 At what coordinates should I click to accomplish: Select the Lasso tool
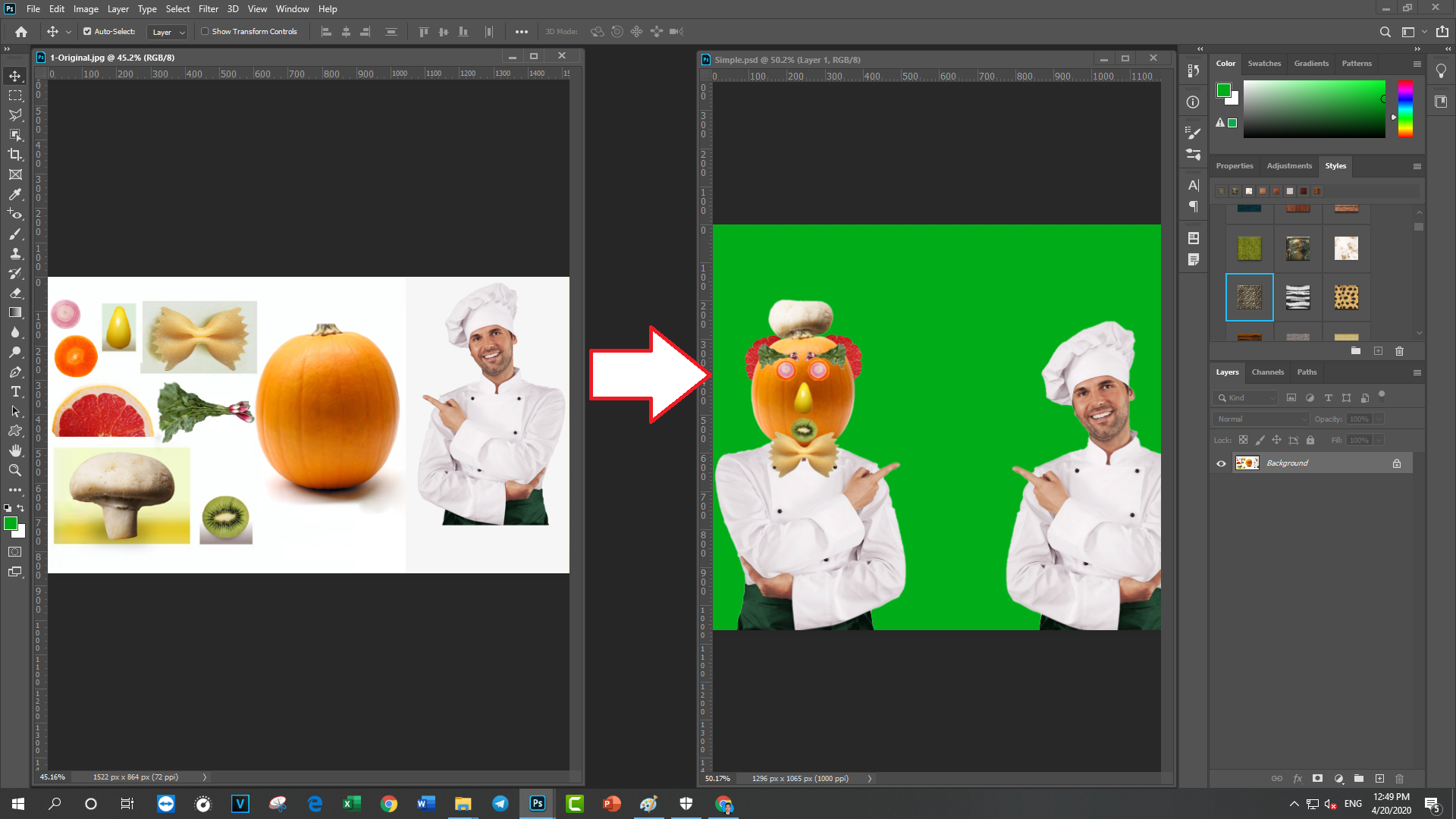[15, 115]
